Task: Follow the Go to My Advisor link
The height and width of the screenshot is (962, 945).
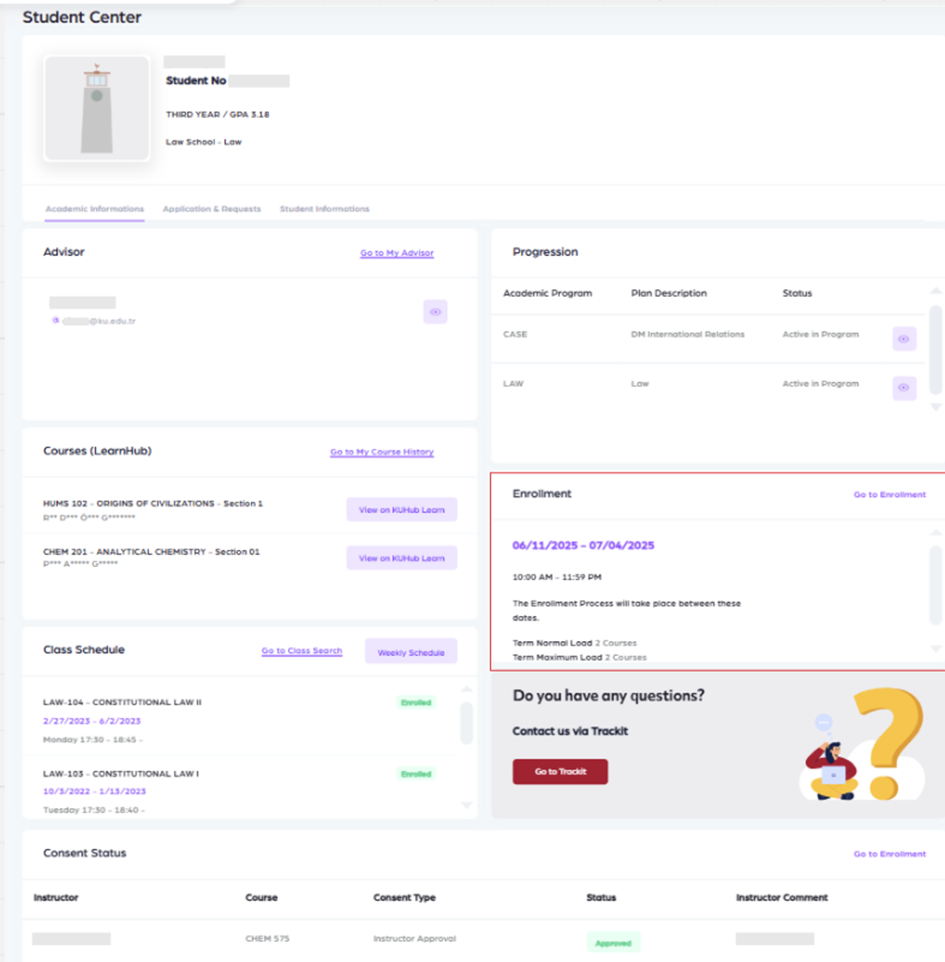Action: coord(396,253)
